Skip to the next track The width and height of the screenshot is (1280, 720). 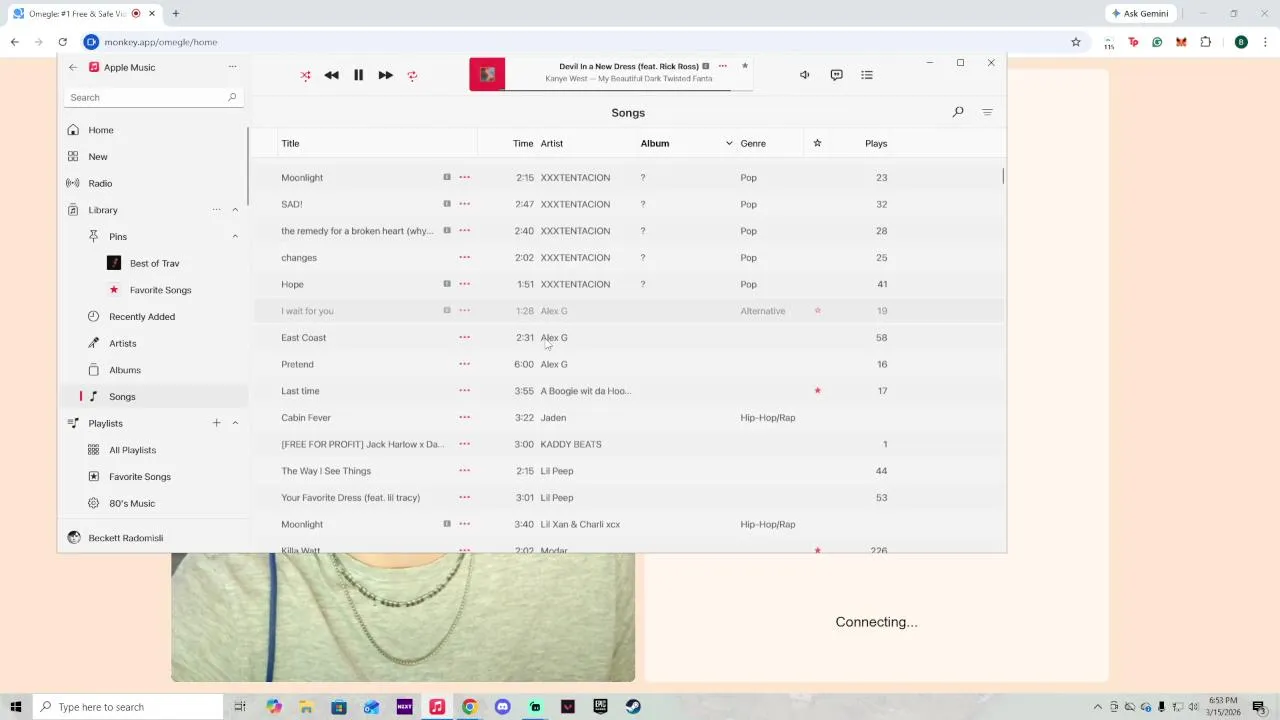[385, 75]
